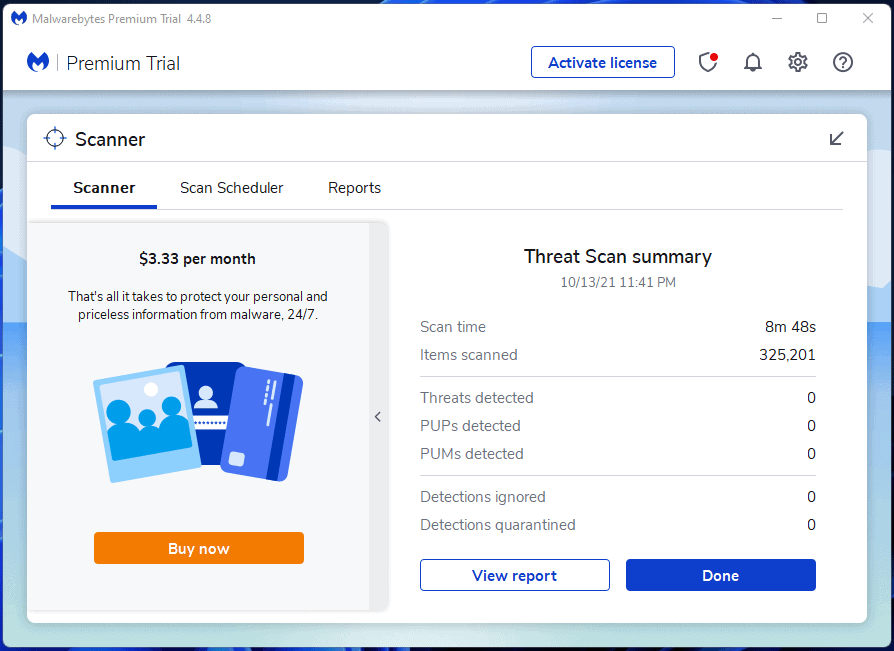Collapse the Scanner panel with diagonal arrow

tap(837, 138)
